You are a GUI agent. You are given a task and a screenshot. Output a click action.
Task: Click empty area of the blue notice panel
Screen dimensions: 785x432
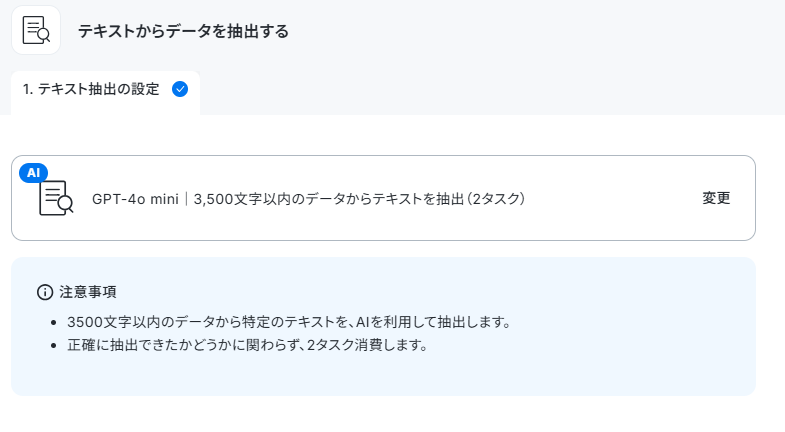click(x=601, y=370)
